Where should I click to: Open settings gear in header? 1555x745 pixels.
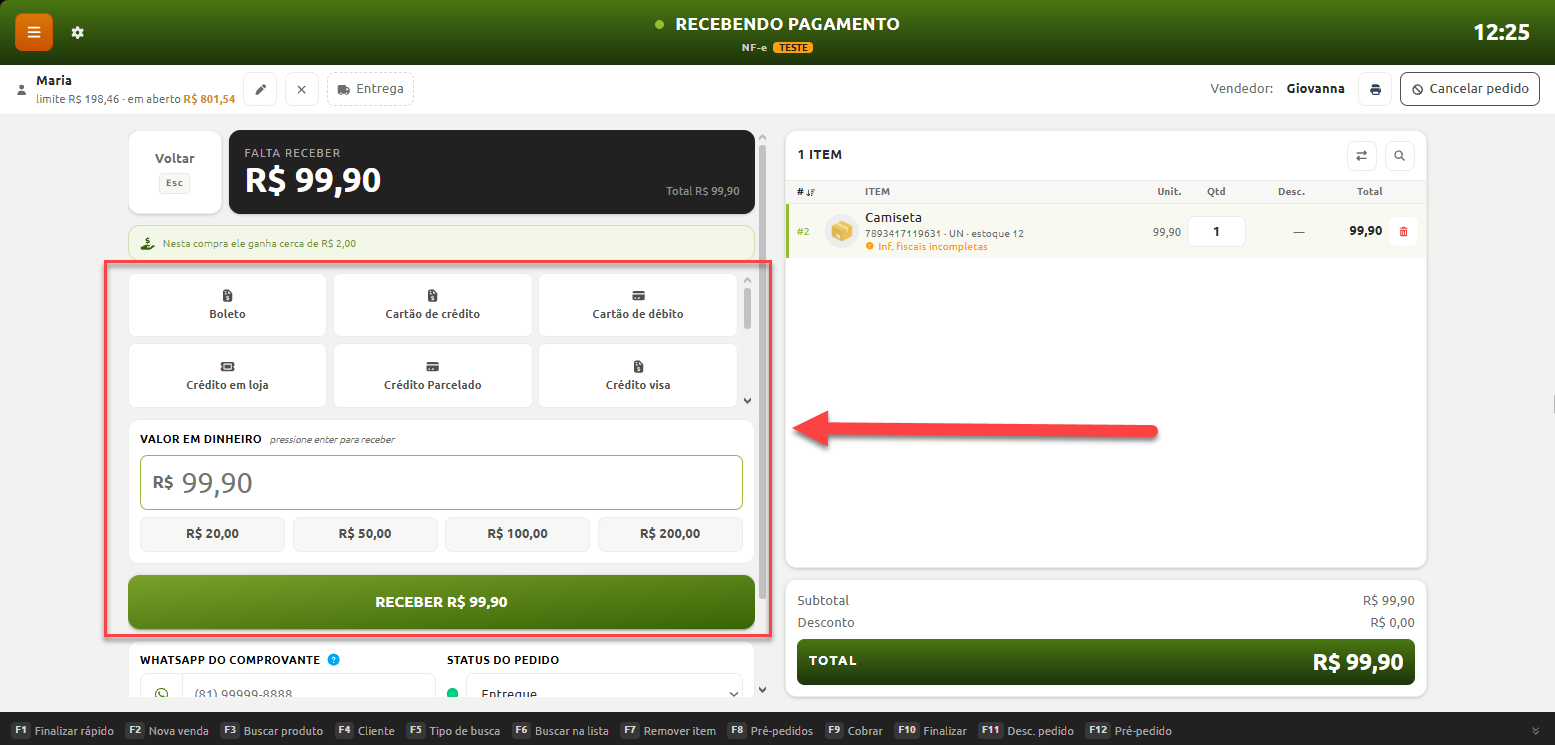78,33
